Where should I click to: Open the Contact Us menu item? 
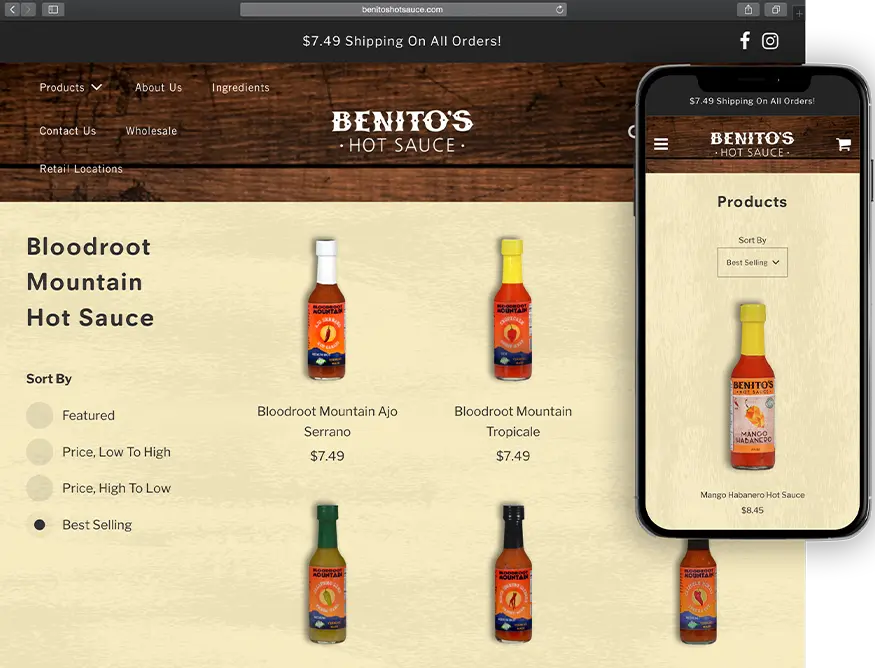(68, 131)
